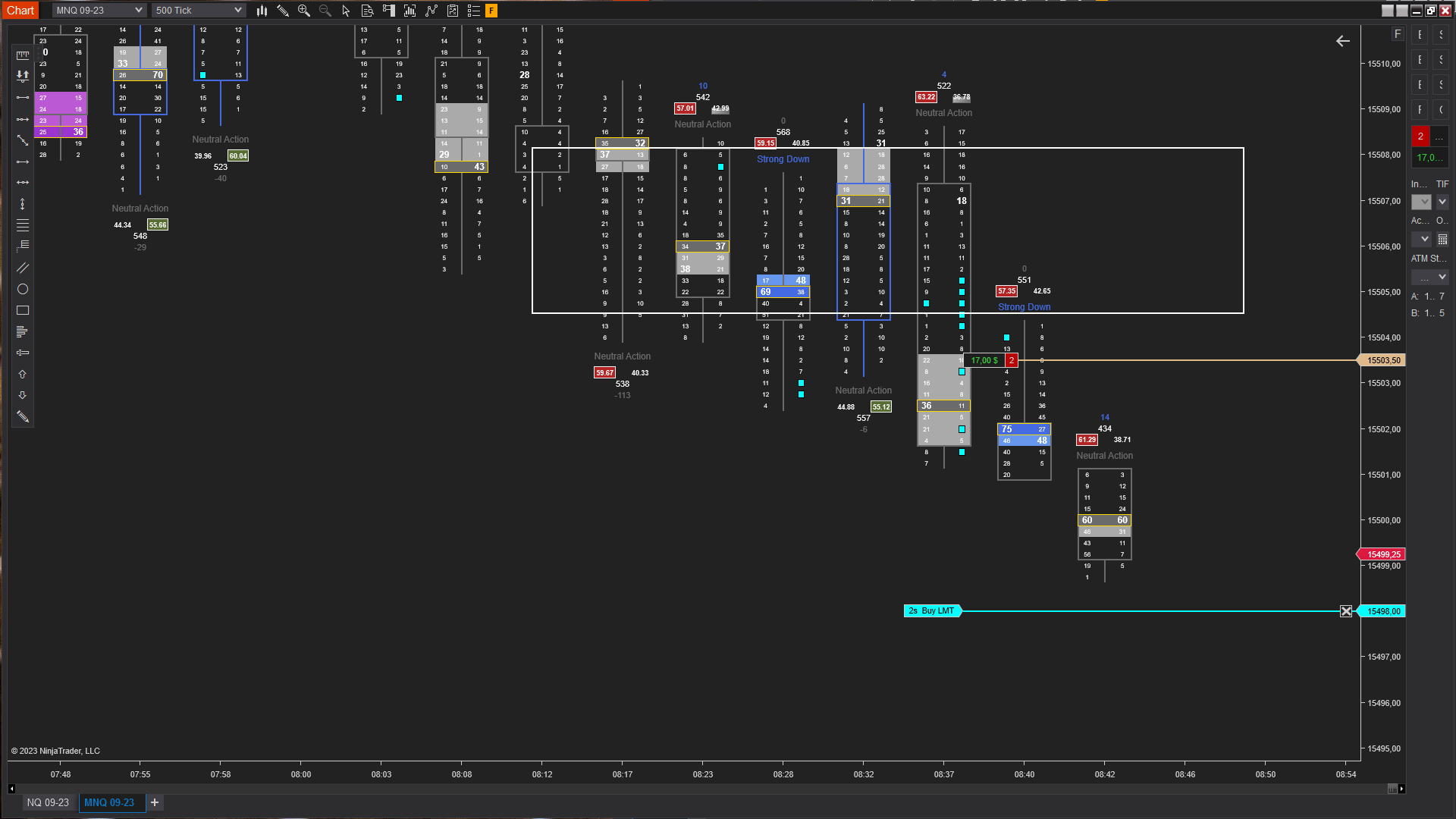Click the 15499,25 current price marker
This screenshot has height=819, width=1456.
[x=1382, y=554]
